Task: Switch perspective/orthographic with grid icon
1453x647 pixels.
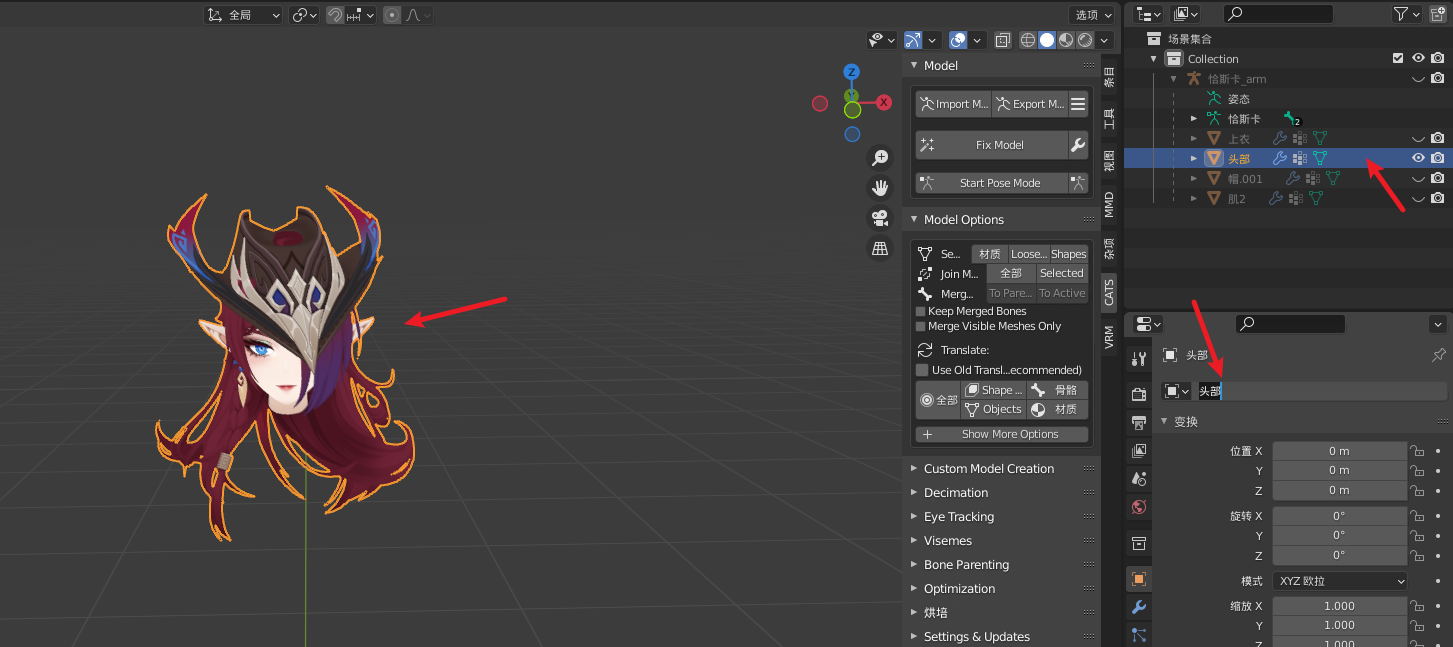Action: tap(880, 248)
